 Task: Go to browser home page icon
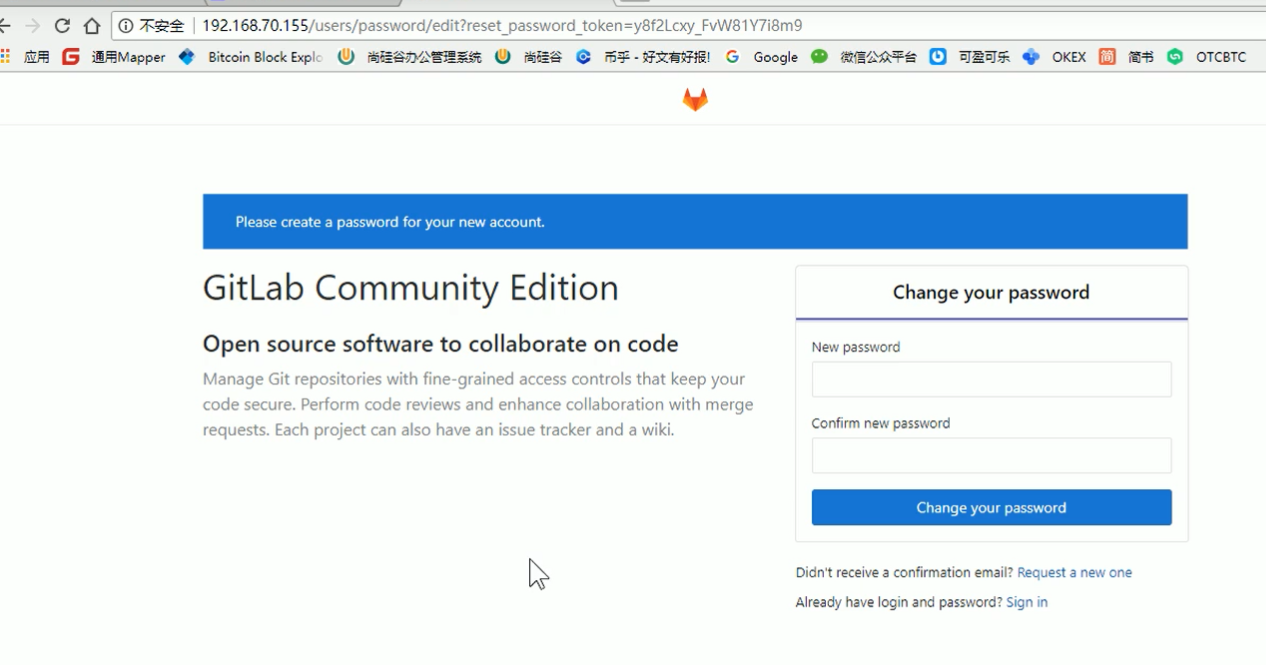click(92, 26)
